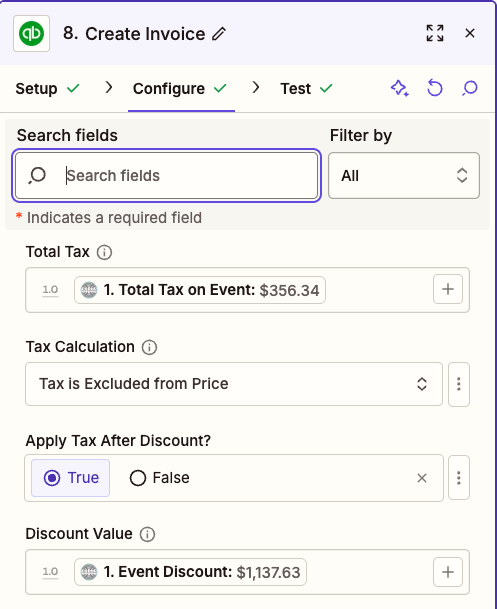Image resolution: width=497 pixels, height=609 pixels.
Task: Show info tooltip for Discount Value
Action: [147, 534]
